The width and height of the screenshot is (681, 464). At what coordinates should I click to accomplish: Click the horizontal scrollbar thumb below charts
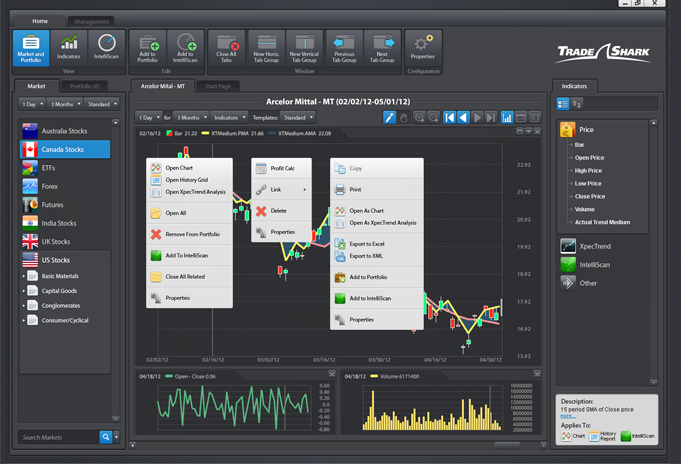coord(507,445)
